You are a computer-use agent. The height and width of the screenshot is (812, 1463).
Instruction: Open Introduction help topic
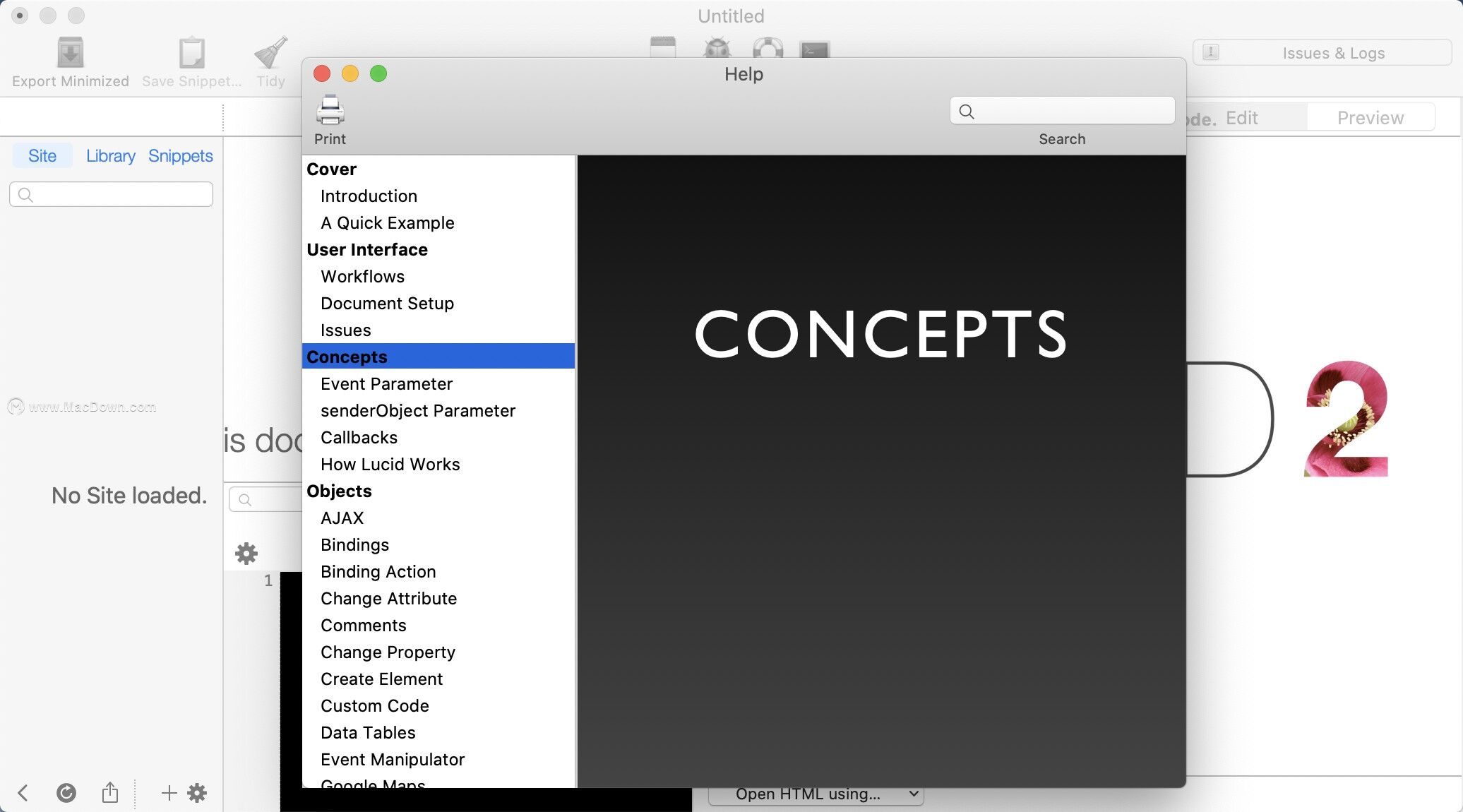tap(369, 196)
